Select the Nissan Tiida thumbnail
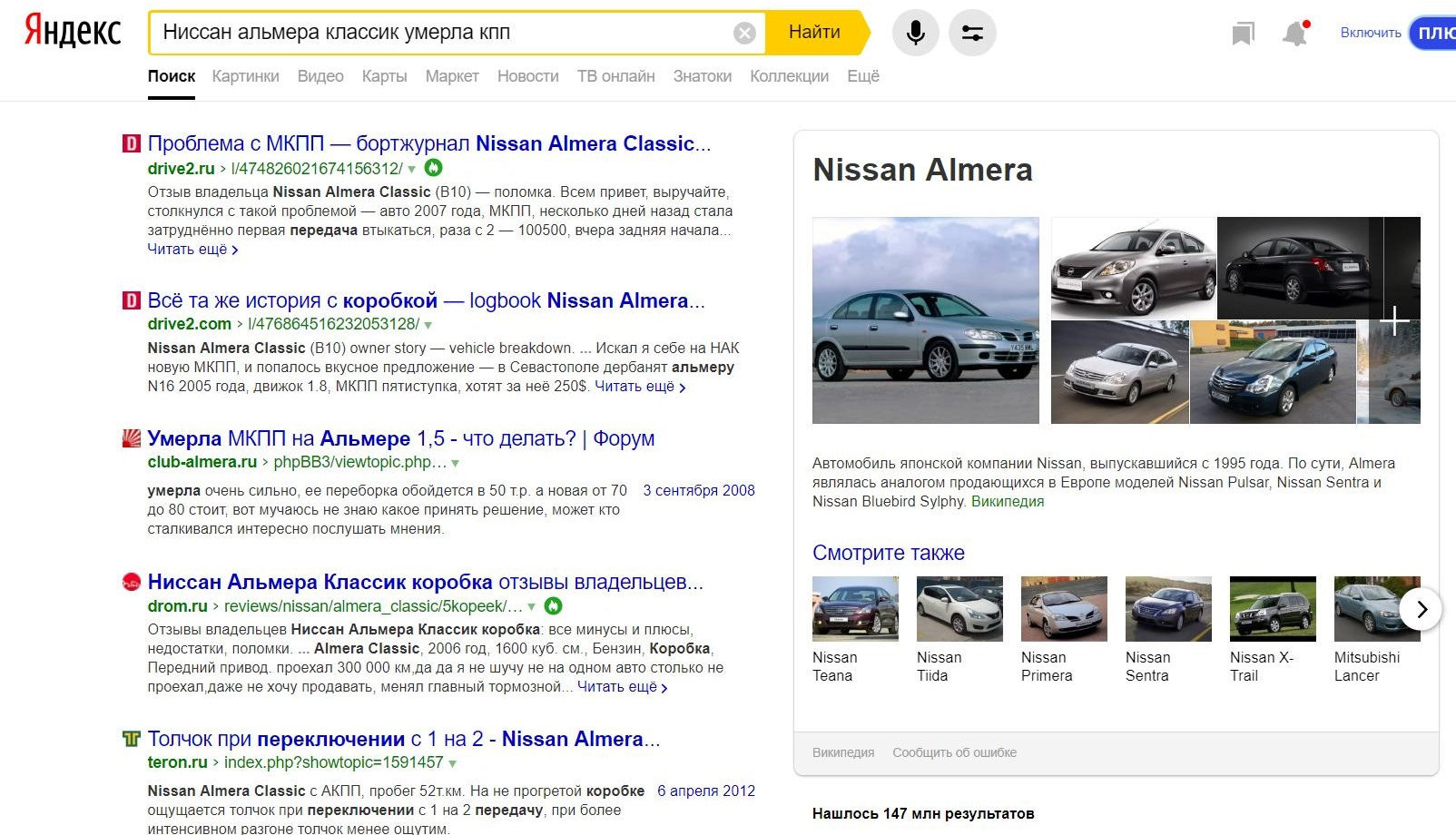1456x835 pixels. pyautogui.click(x=959, y=609)
